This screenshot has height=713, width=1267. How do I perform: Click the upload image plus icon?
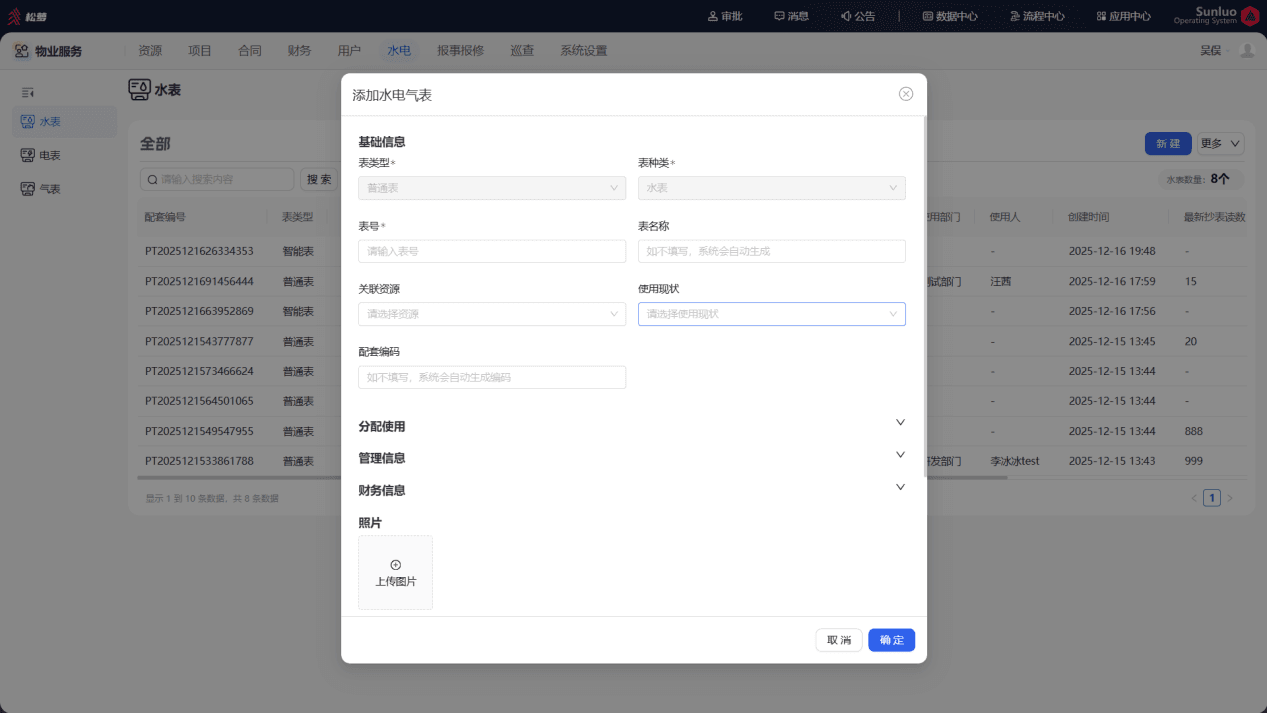tap(396, 565)
